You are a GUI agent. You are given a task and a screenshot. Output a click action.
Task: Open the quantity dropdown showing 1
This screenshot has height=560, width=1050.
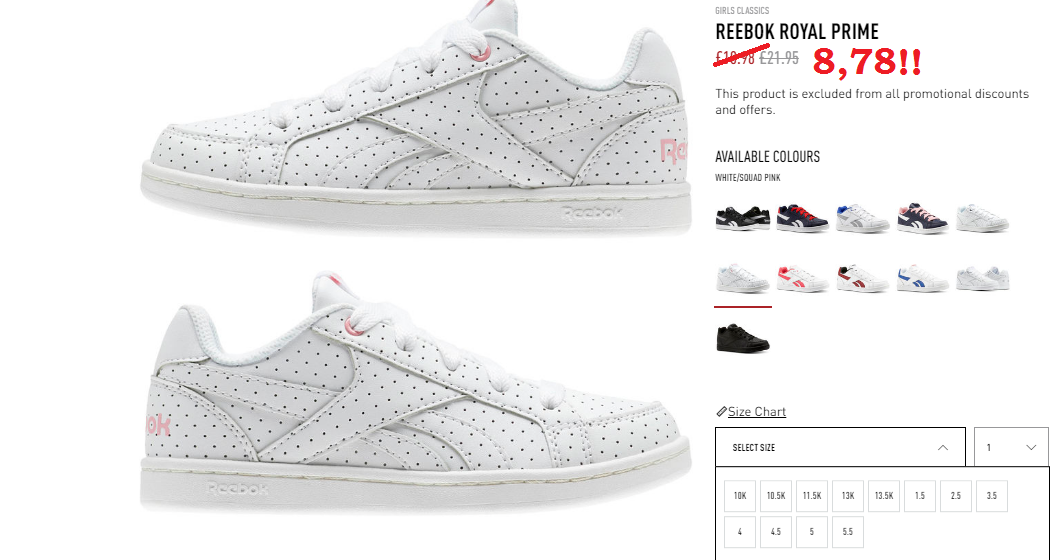tap(1011, 447)
